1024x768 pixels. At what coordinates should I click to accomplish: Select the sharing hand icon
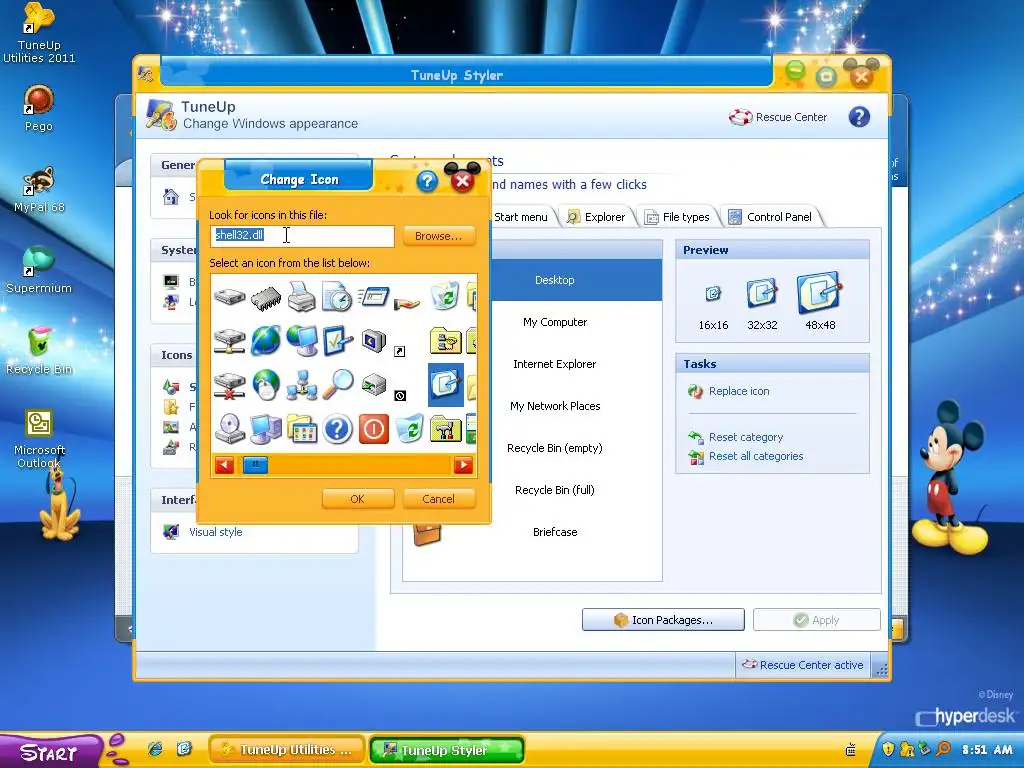click(x=408, y=302)
